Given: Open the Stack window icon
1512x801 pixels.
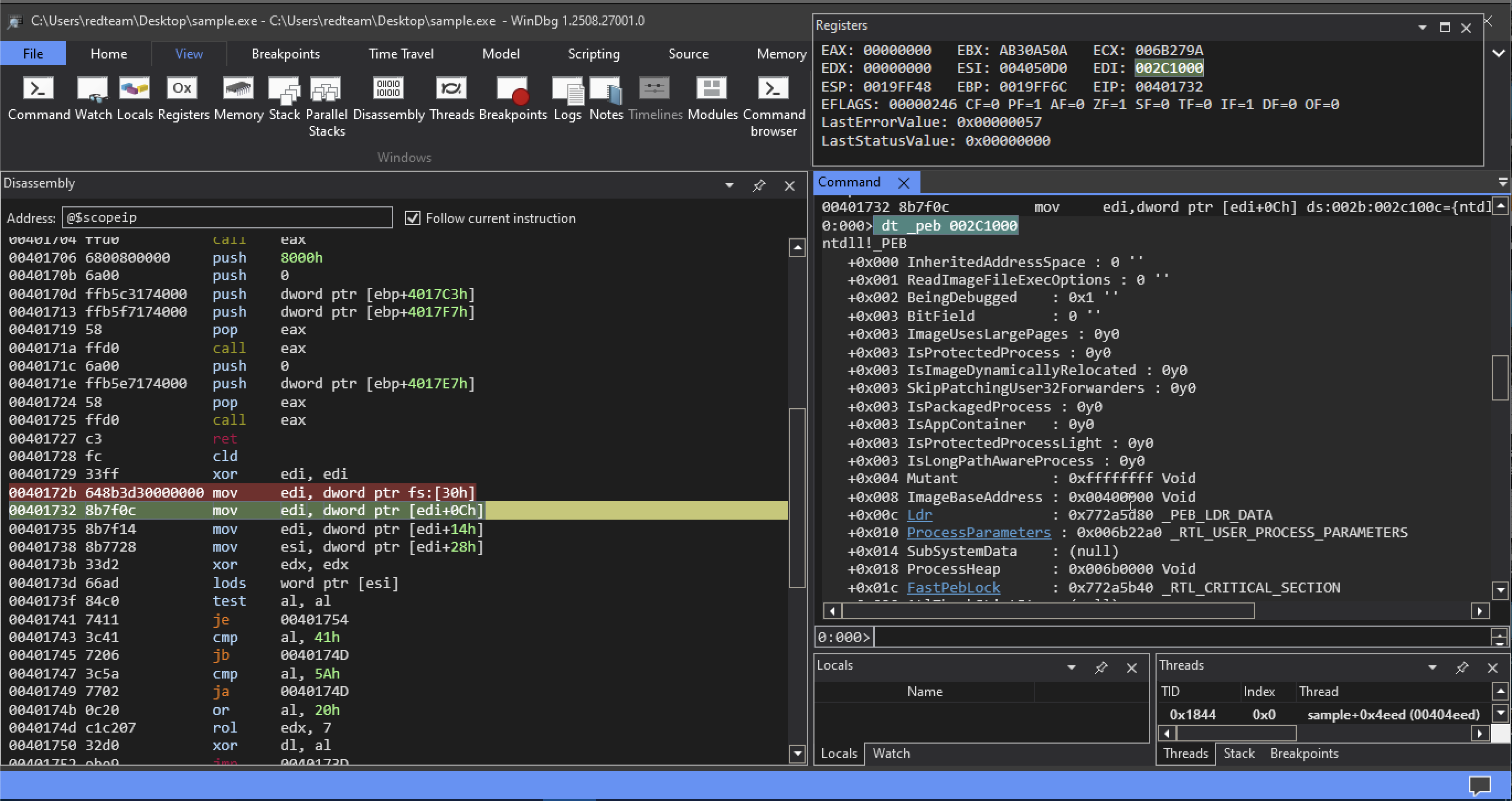Looking at the screenshot, I should pyautogui.click(x=284, y=99).
